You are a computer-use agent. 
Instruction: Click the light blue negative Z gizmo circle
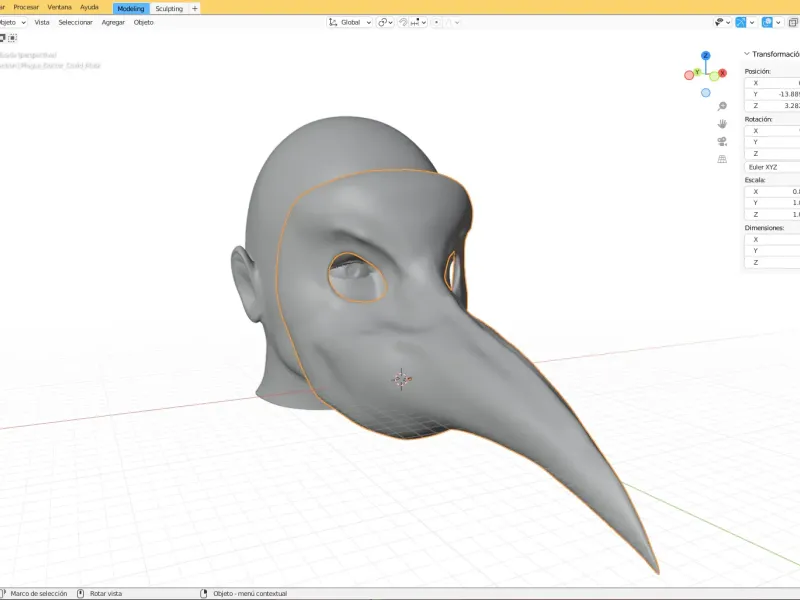(x=706, y=93)
